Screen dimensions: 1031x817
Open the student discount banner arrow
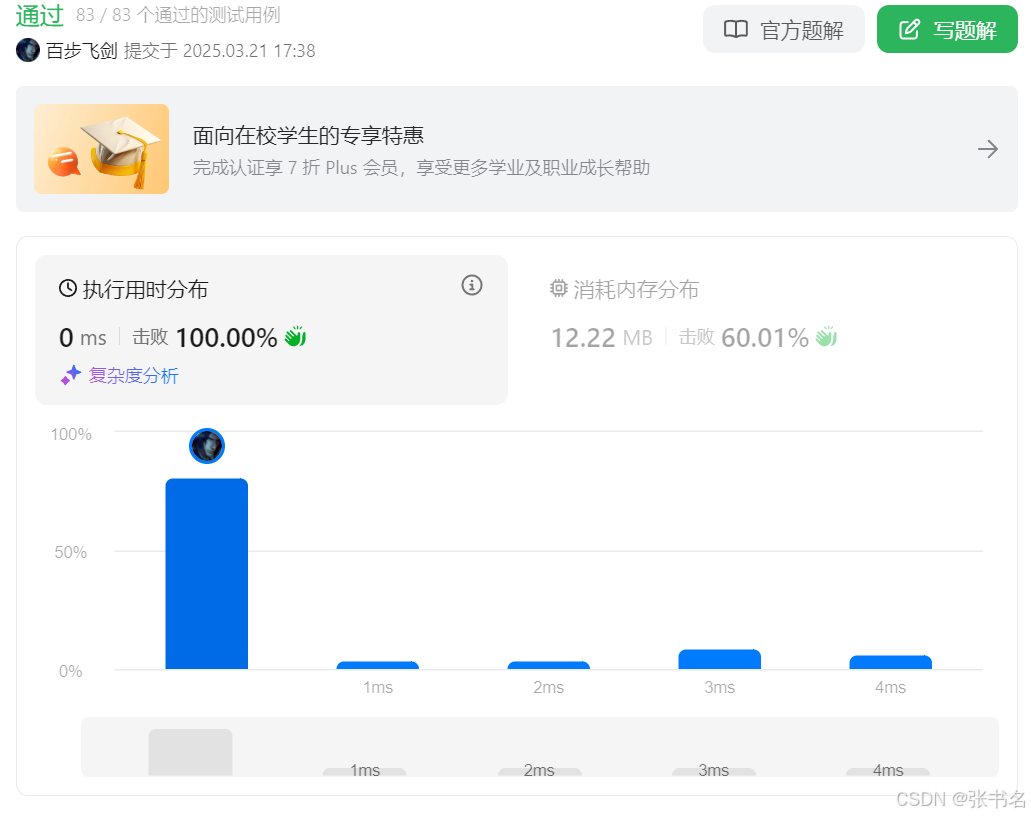[x=988, y=149]
